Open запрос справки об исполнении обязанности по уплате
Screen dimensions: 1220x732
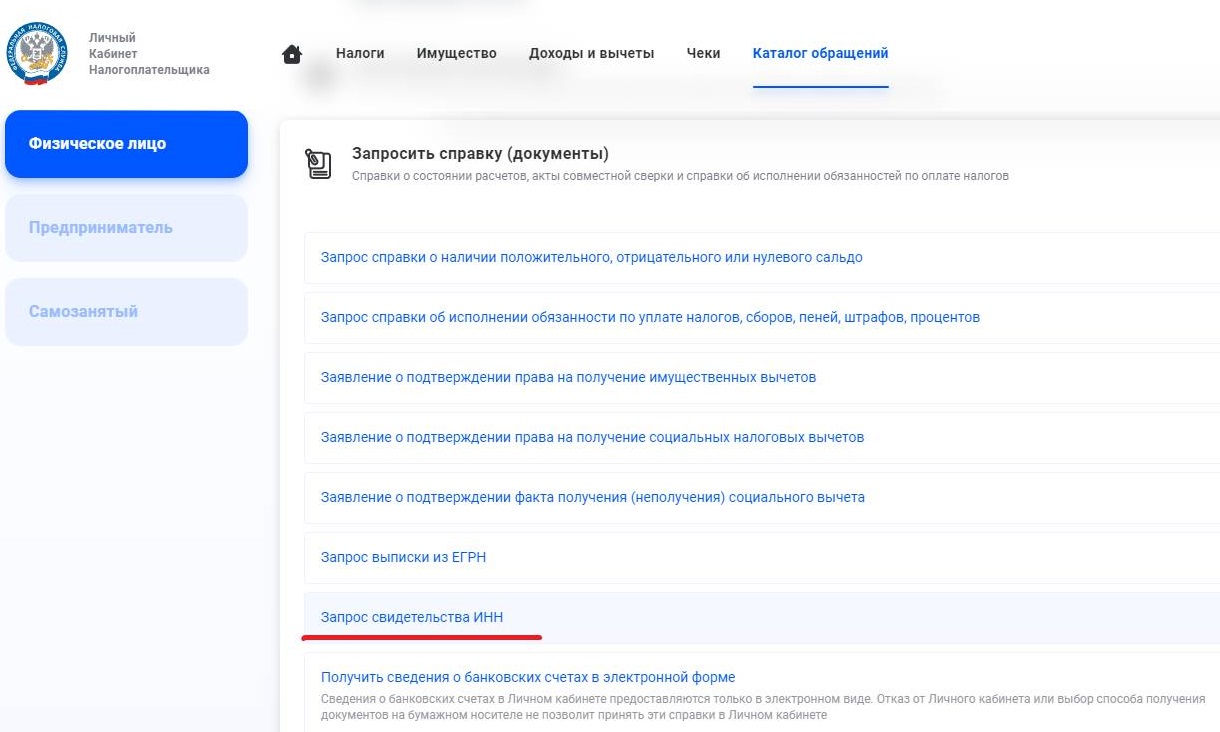[649, 318]
